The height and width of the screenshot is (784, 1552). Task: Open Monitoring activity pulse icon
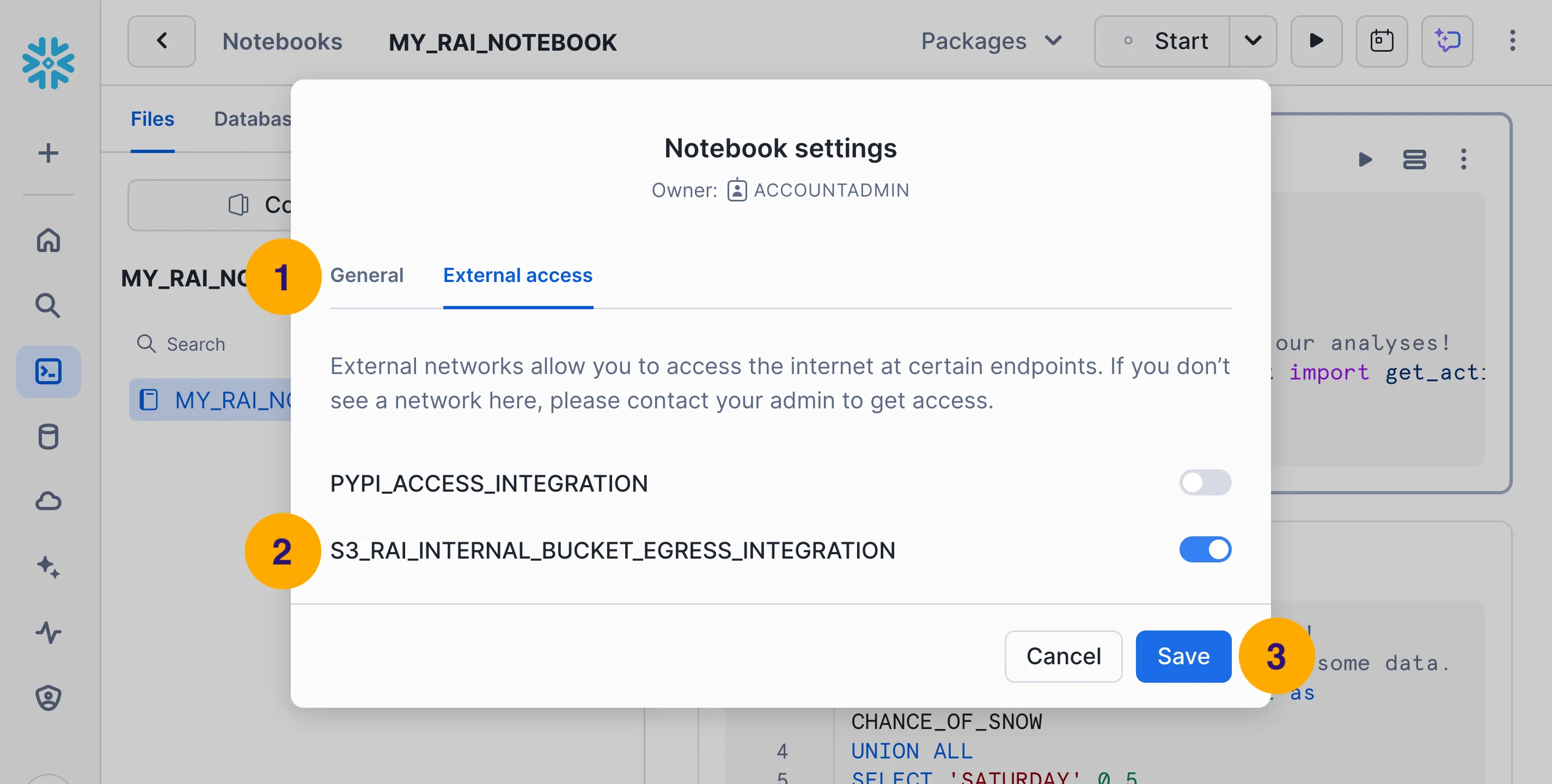click(48, 633)
